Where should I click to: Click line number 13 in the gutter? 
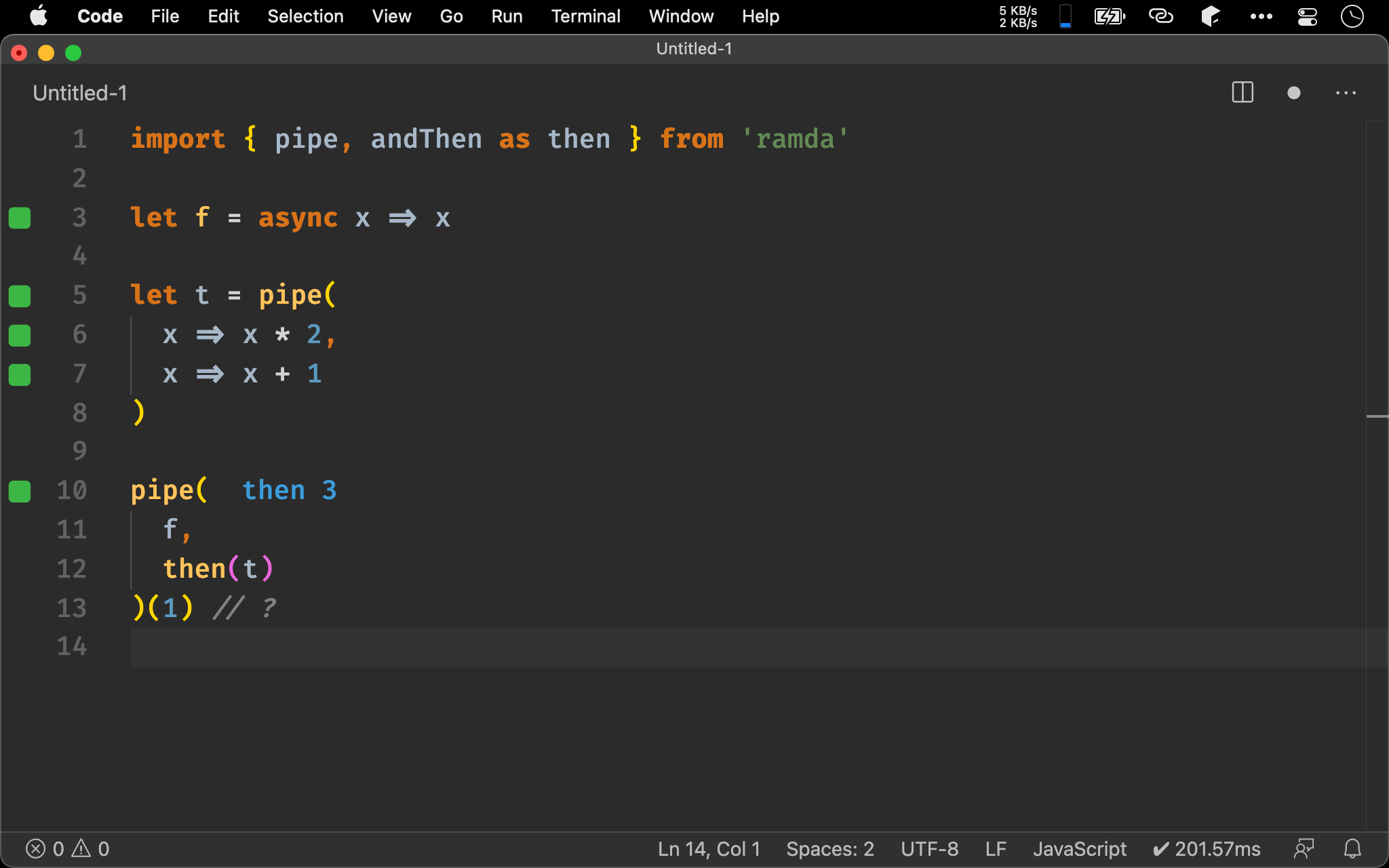pos(72,608)
